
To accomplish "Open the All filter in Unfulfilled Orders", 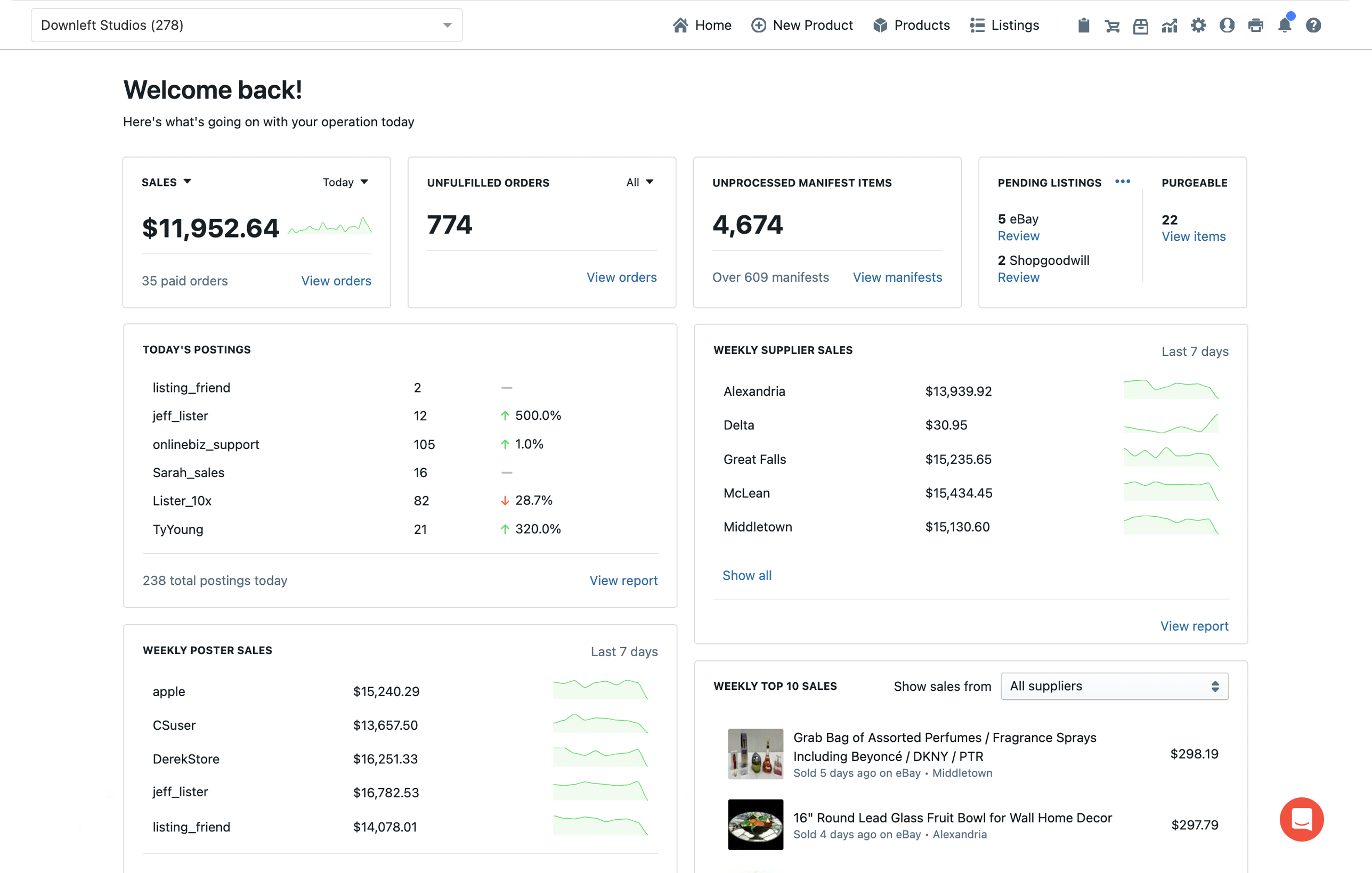I will point(640,182).
